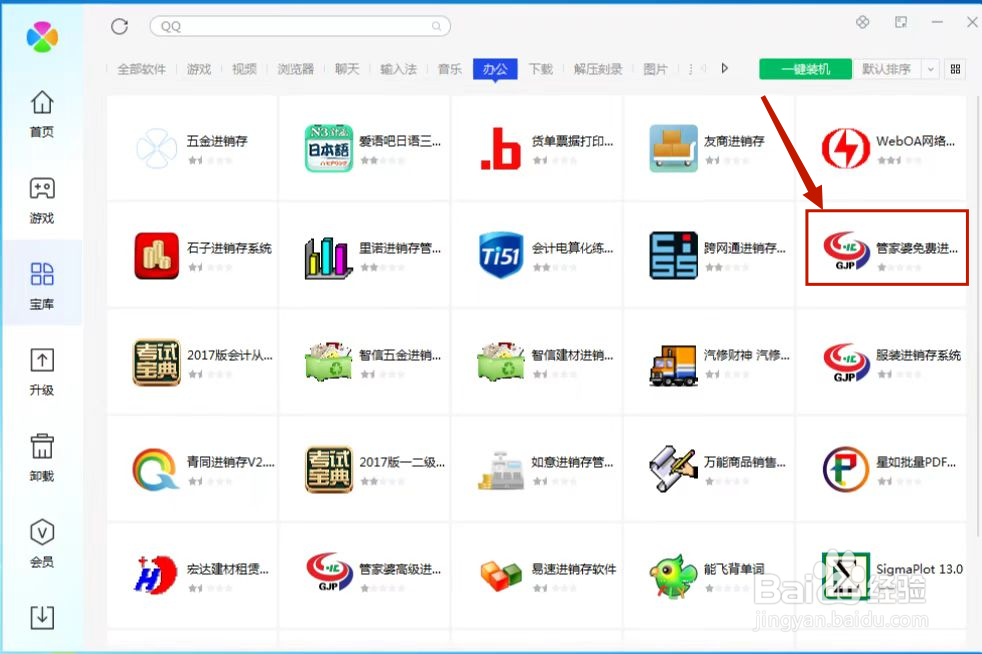Open 智信建材进销 app icon
Screen dimensions: 982x654
[501, 361]
